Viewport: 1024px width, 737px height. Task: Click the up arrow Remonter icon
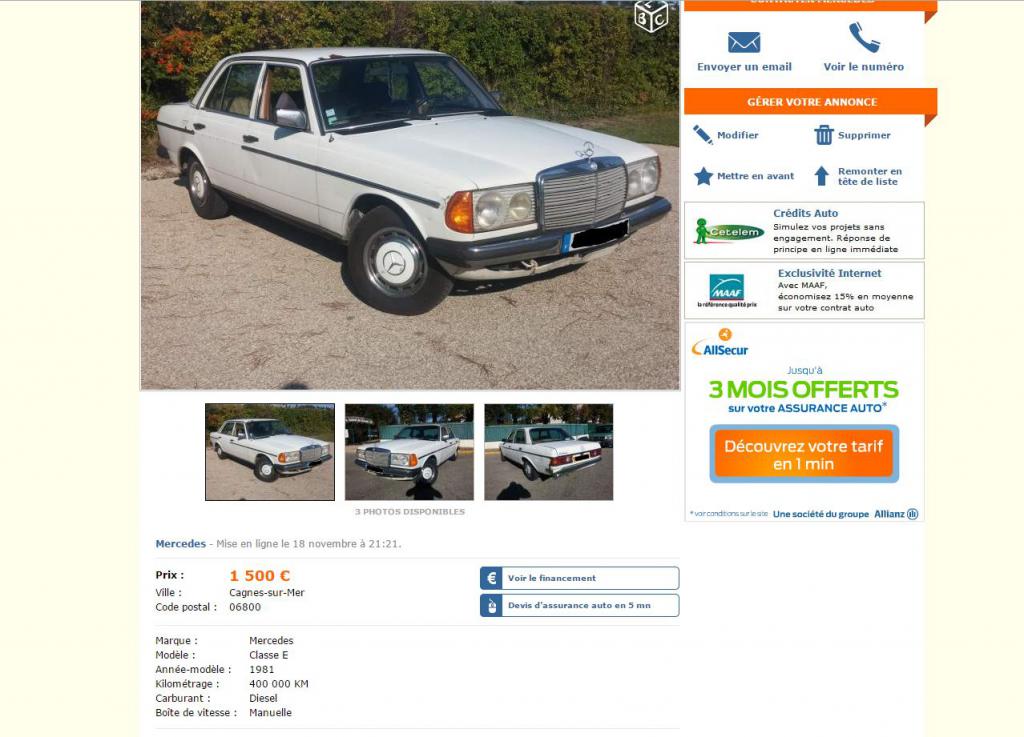(822, 176)
